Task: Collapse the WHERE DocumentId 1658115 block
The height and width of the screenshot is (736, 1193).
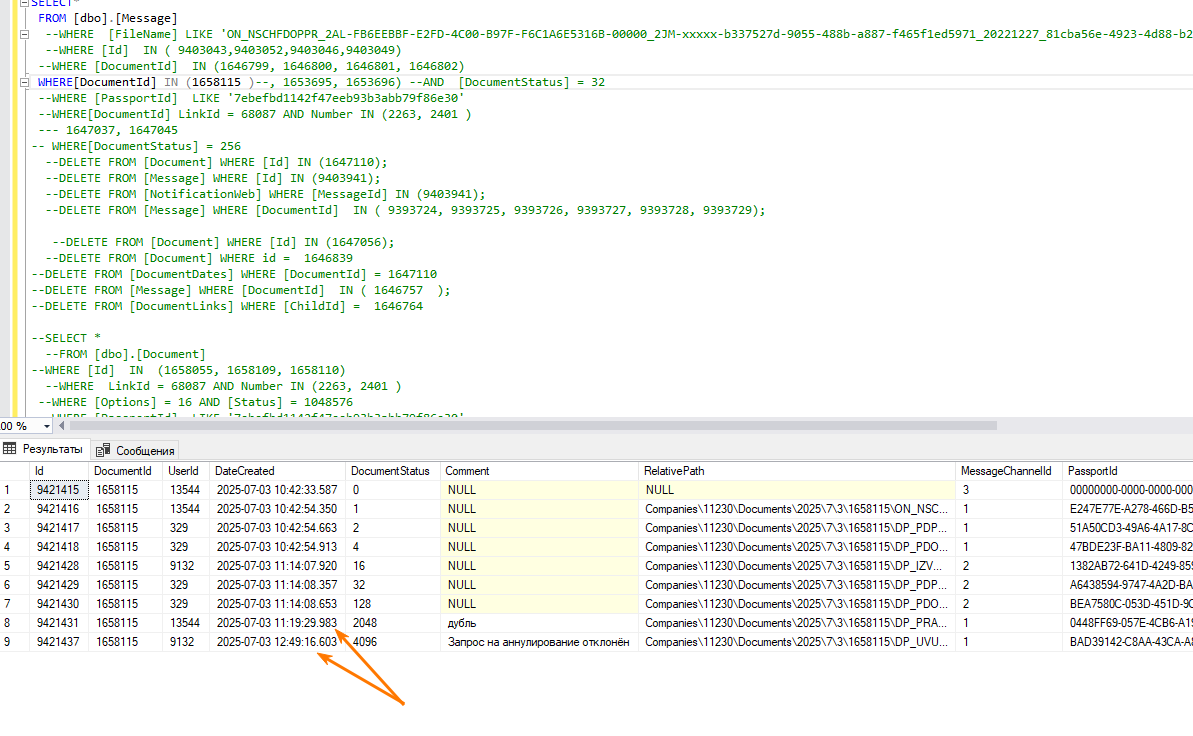Action: [x=24, y=82]
